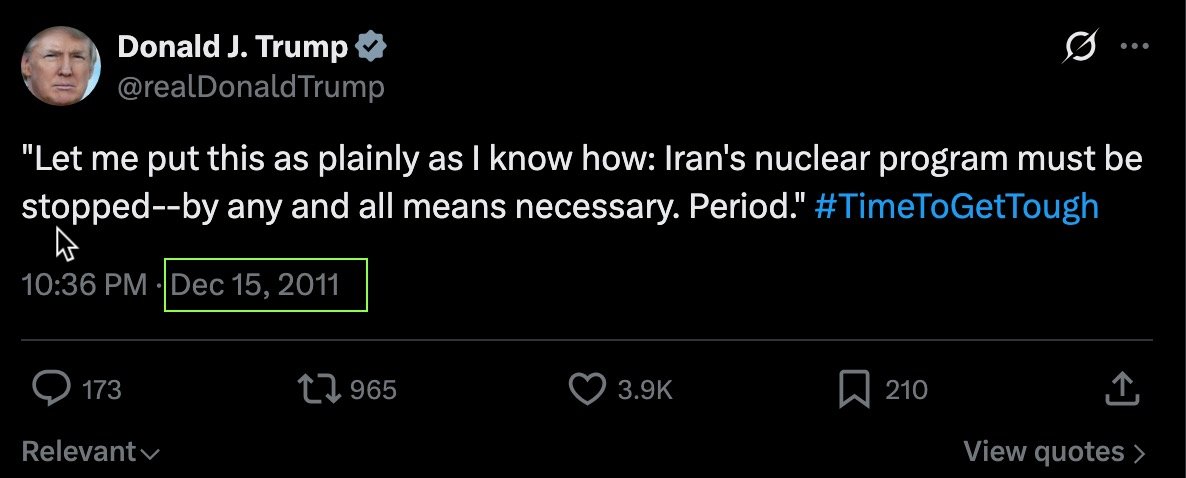Image resolution: width=1186 pixels, height=478 pixels.
Task: Click the 173 replies count
Action: [101, 389]
